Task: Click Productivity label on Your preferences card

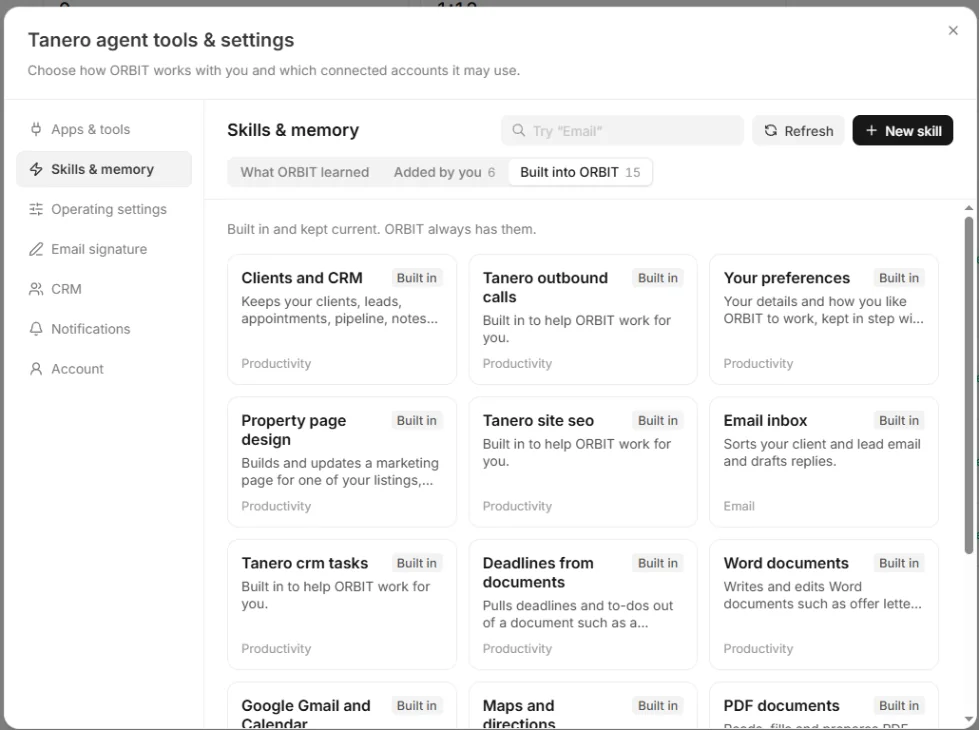Action: [x=758, y=363]
